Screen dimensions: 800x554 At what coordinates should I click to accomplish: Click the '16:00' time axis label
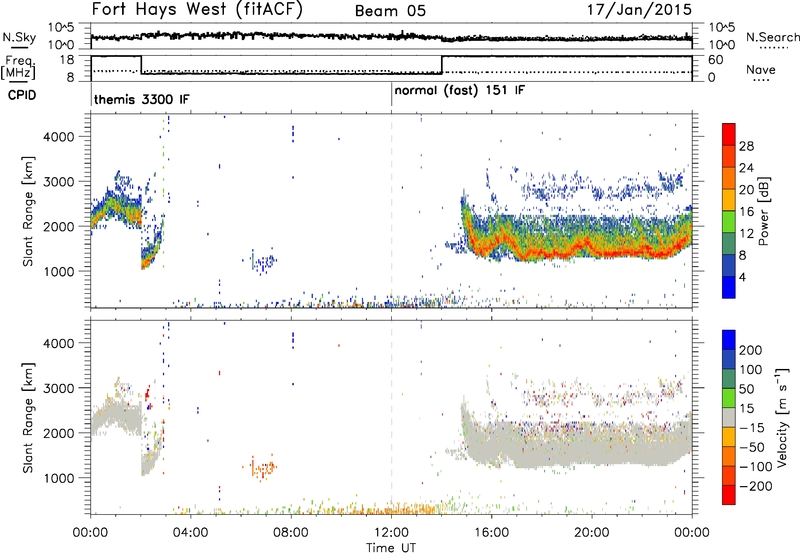point(491,533)
